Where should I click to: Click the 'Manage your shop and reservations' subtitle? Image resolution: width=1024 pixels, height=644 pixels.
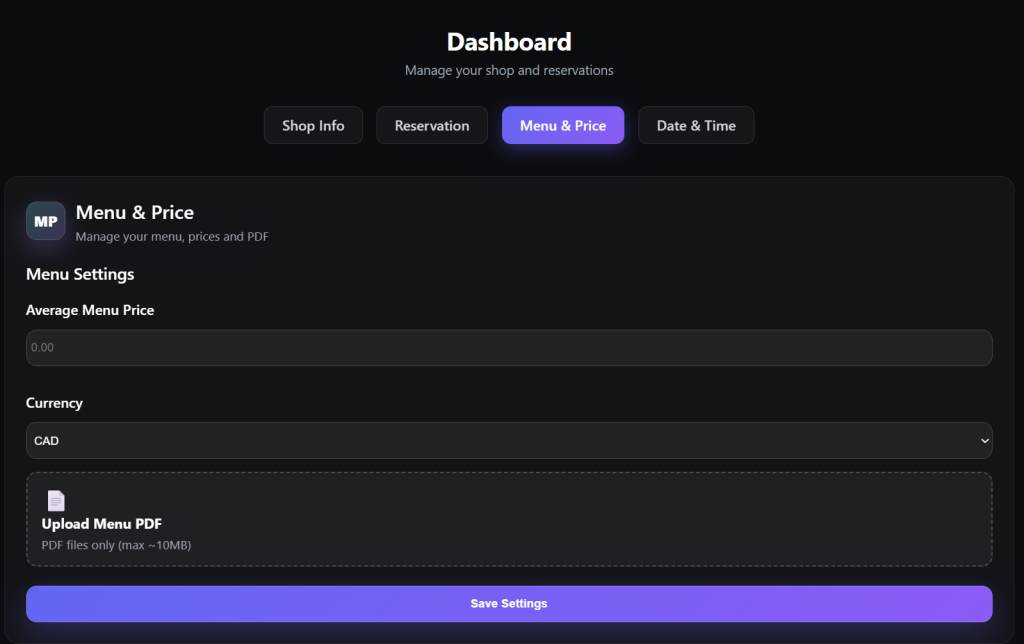(509, 71)
